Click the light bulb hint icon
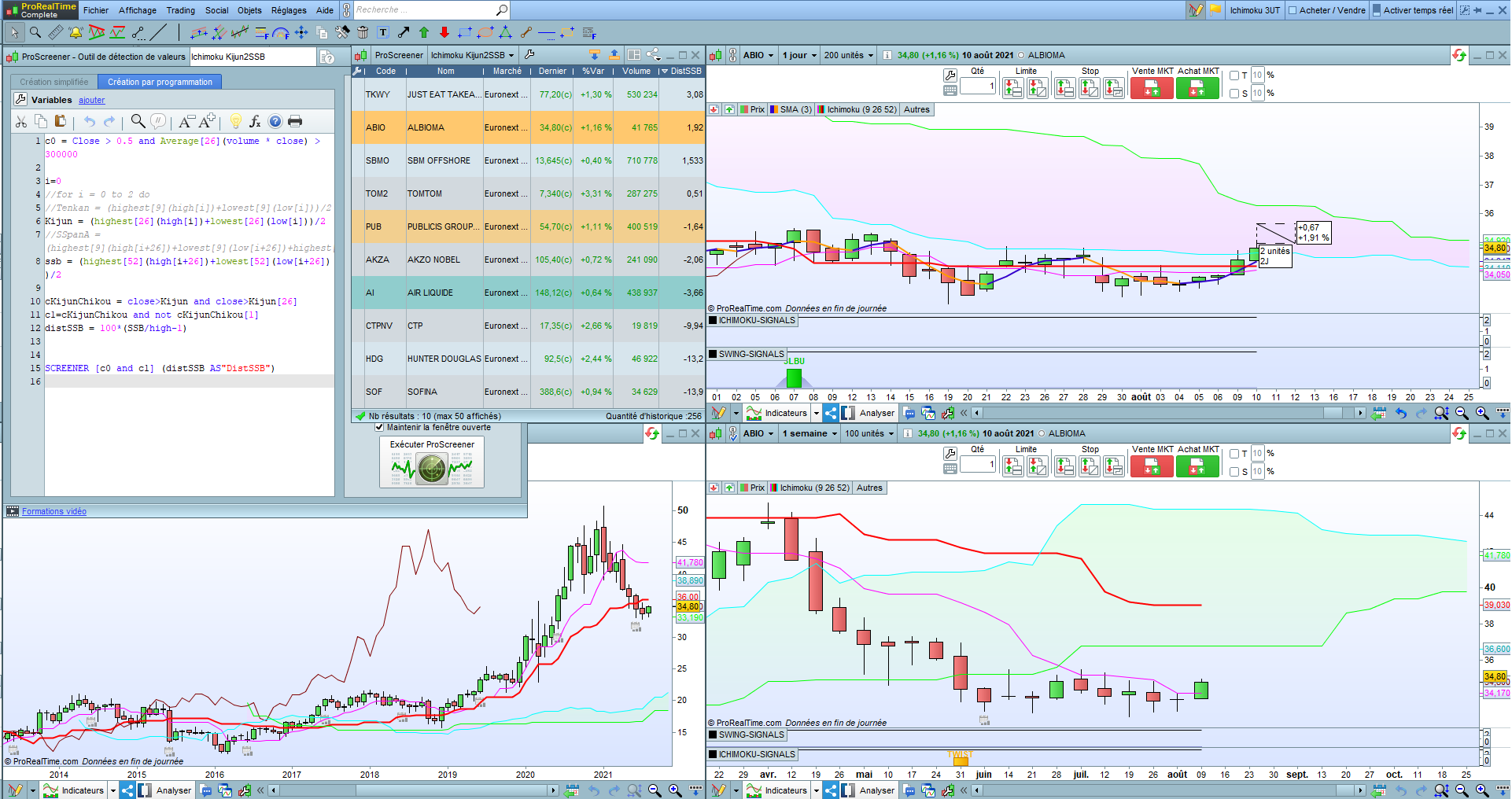1512x799 pixels. pyautogui.click(x=235, y=121)
